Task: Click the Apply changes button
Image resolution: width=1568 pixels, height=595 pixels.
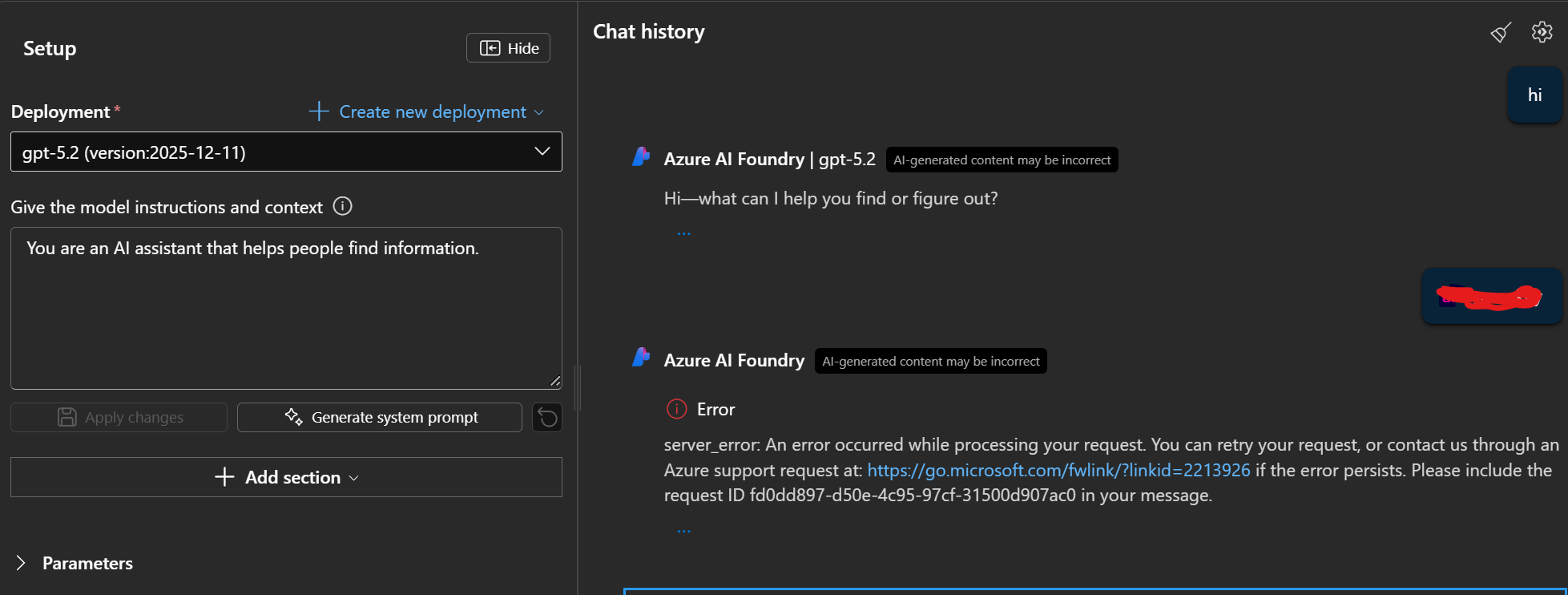Action: coord(119,418)
